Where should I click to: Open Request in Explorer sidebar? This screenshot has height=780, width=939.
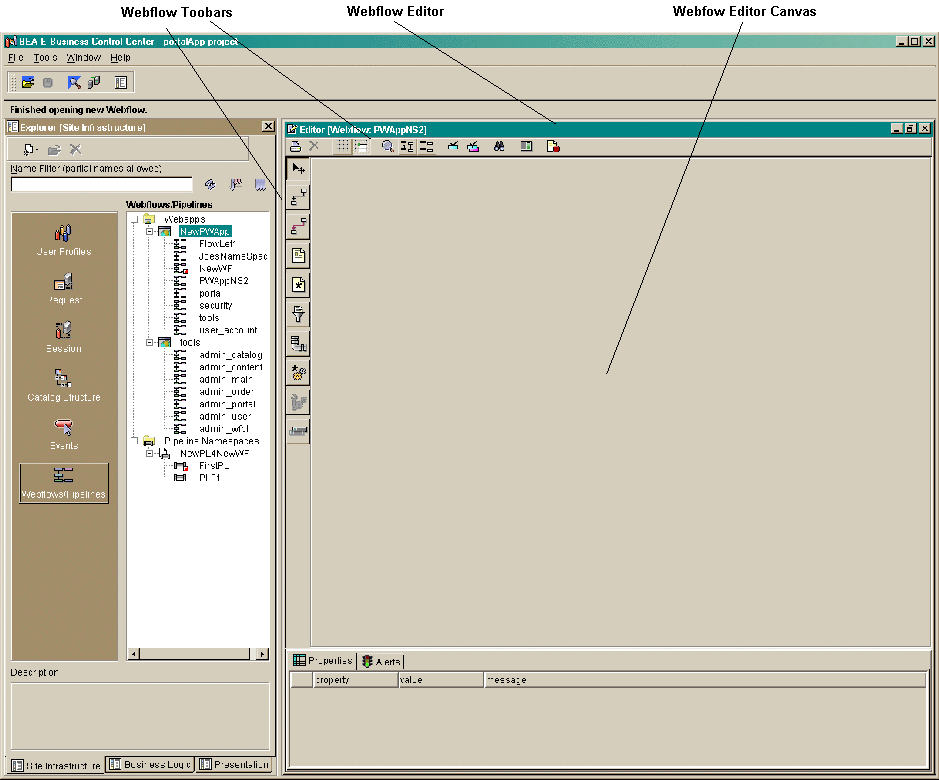click(x=63, y=289)
